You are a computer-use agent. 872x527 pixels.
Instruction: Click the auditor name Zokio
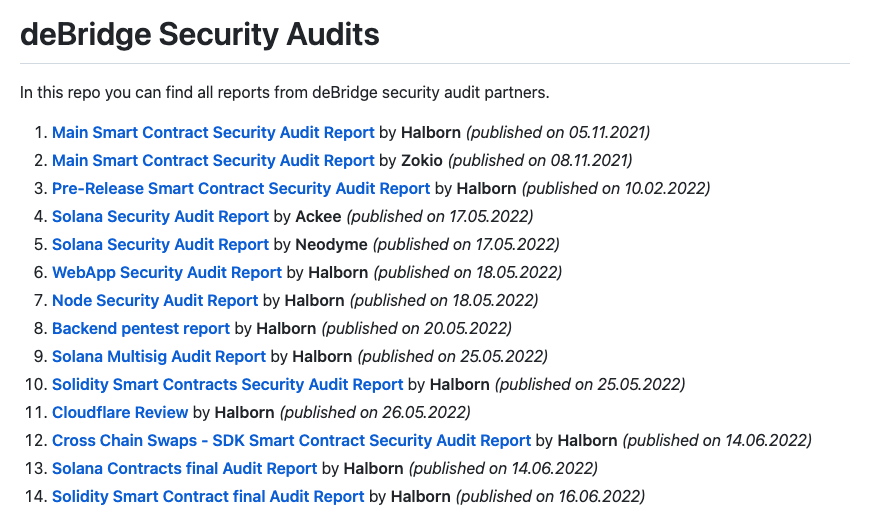[x=422, y=160]
